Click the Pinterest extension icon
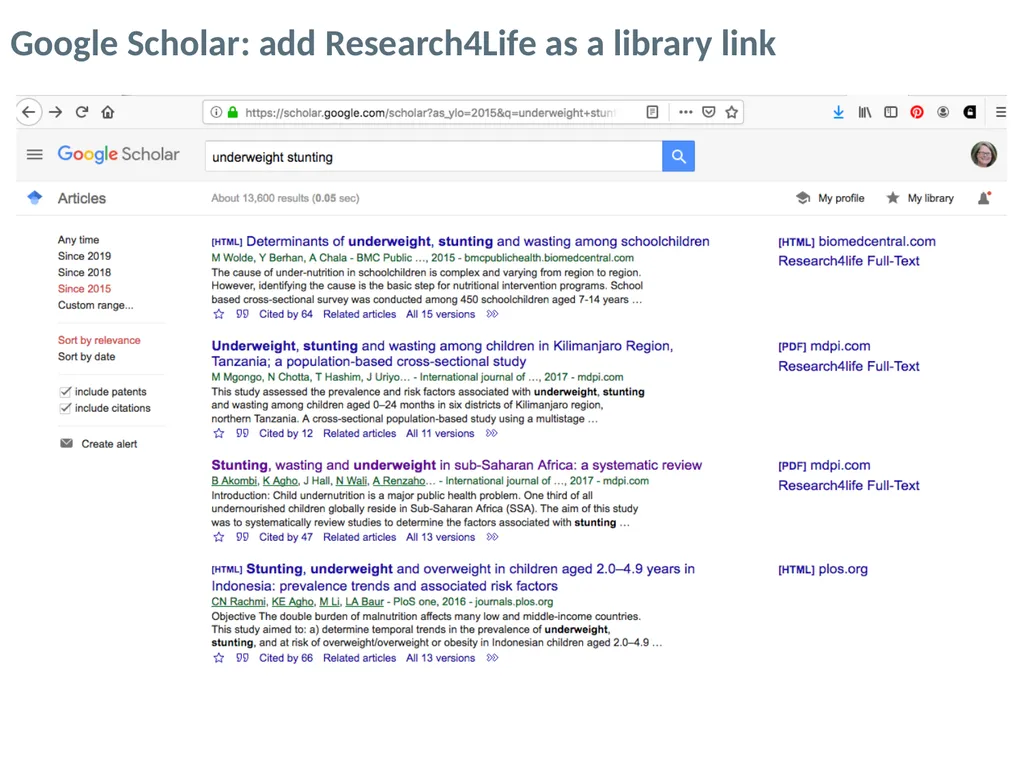 point(917,112)
